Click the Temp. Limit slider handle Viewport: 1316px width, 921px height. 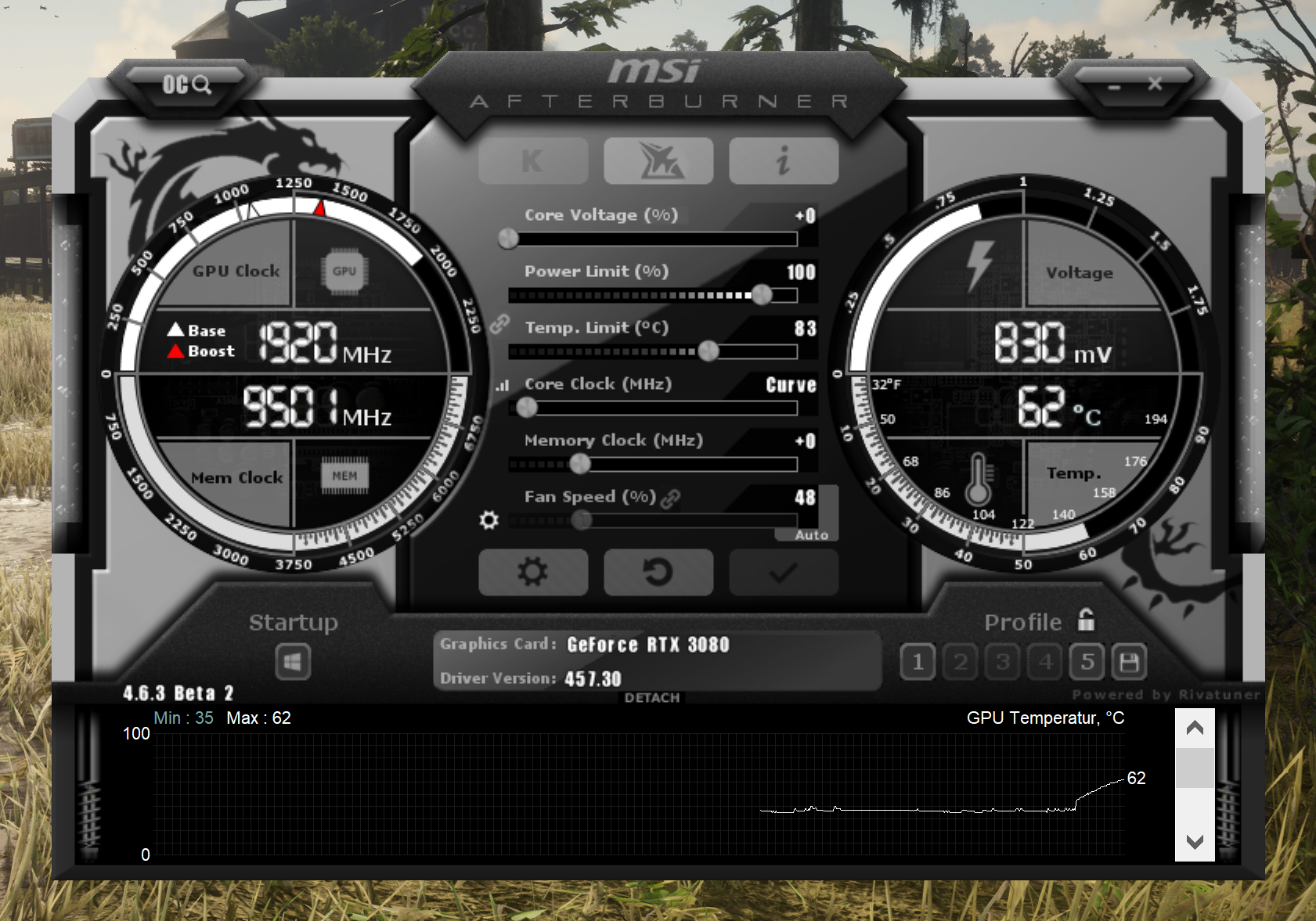(x=708, y=351)
